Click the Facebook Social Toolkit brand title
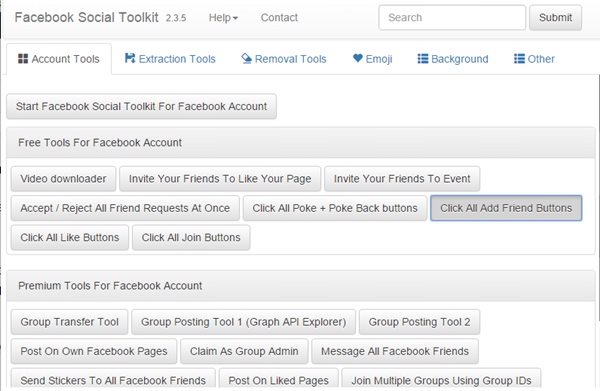This screenshot has height=391, width=600. coord(86,17)
